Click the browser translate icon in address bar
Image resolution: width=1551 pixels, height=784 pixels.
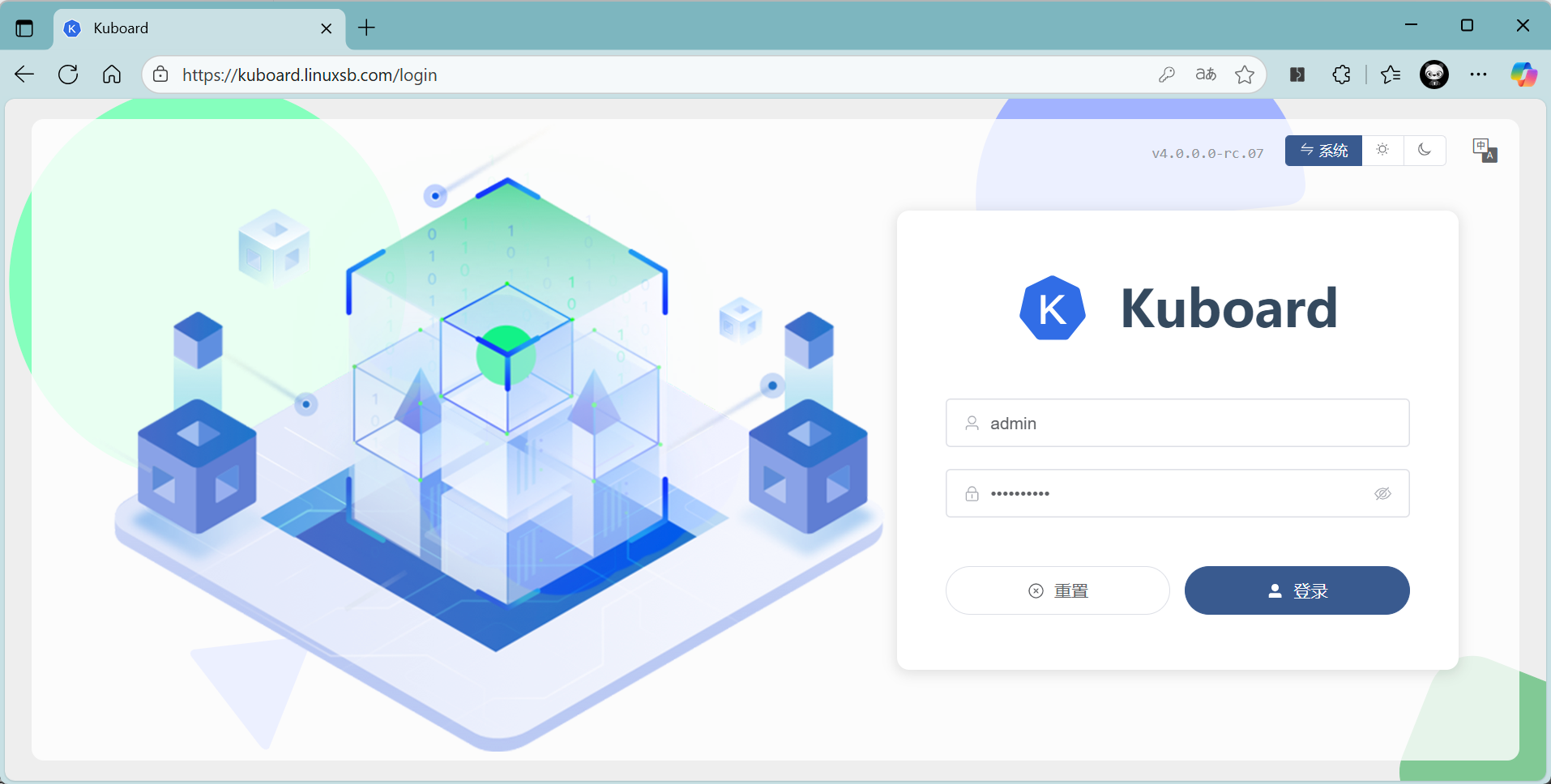1206,75
